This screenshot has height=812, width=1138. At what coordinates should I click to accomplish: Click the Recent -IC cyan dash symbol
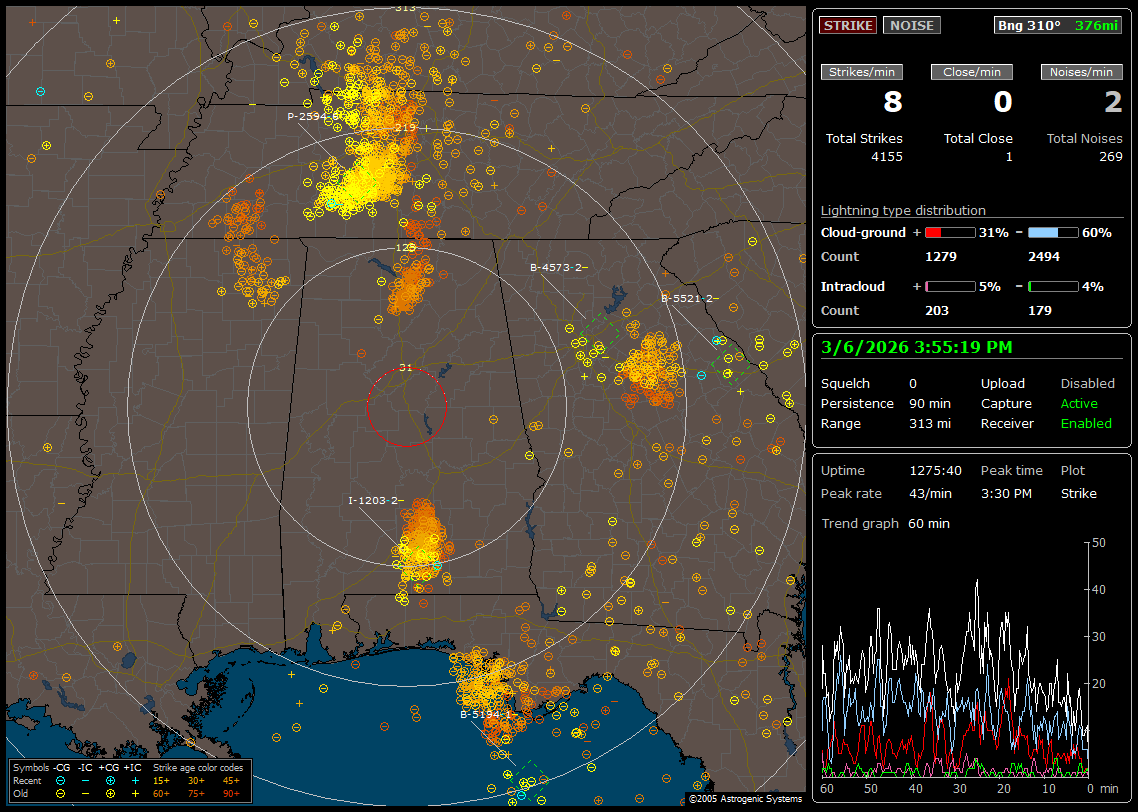coord(85,780)
